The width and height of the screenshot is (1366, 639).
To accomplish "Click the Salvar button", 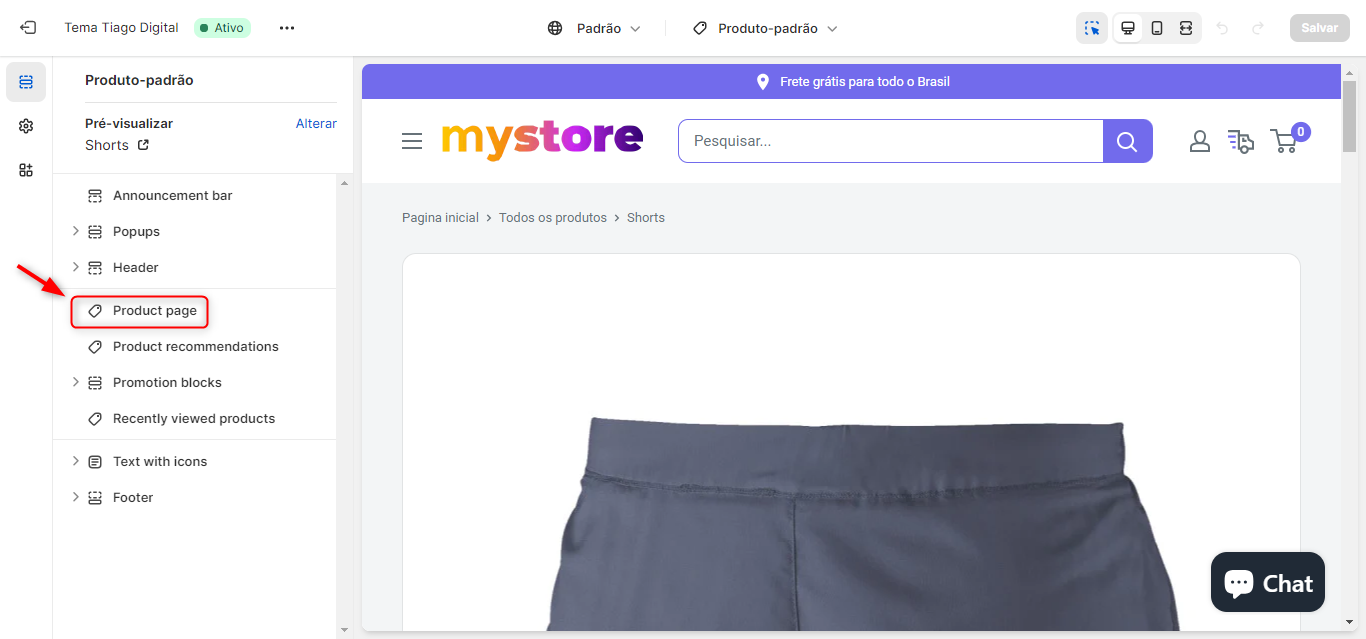I will (1319, 28).
